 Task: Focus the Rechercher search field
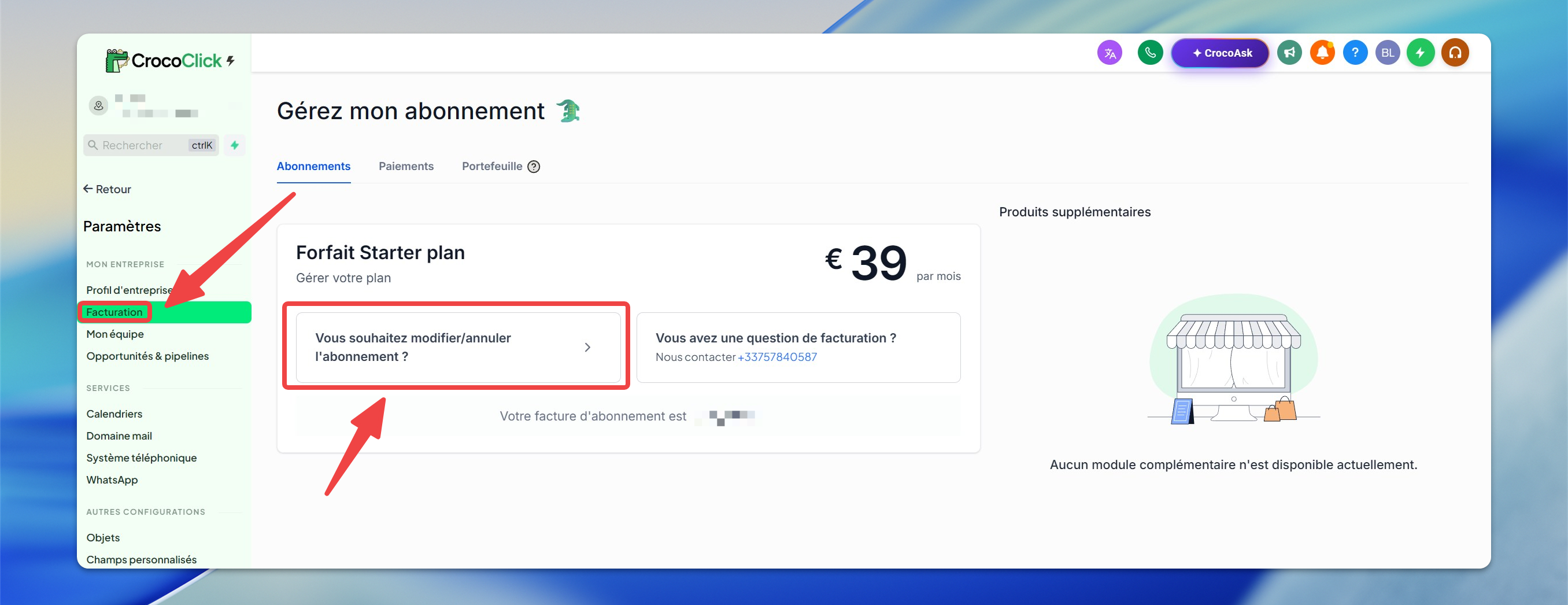[151, 145]
